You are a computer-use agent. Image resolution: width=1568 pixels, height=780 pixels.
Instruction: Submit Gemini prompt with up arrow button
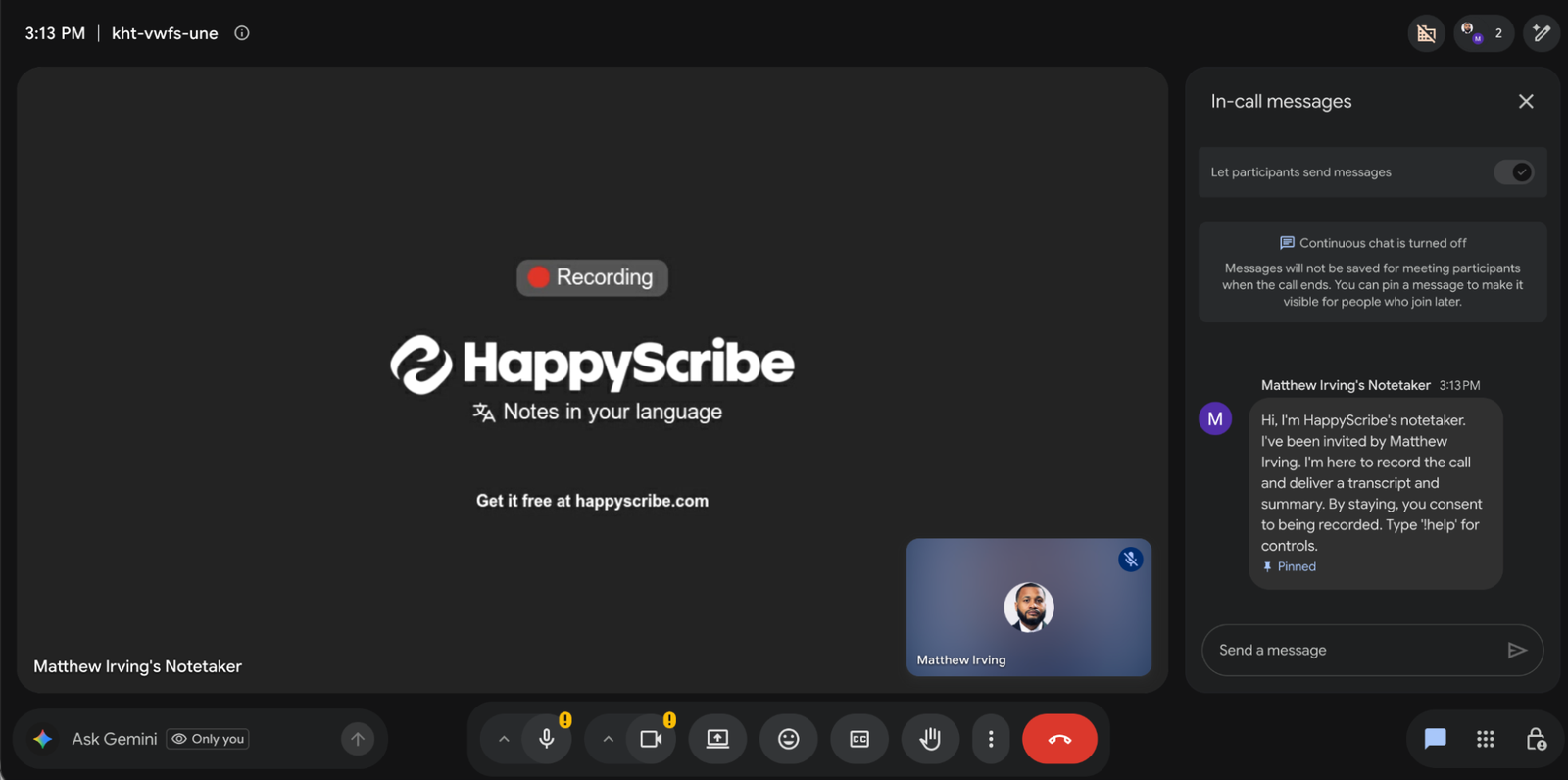point(358,739)
